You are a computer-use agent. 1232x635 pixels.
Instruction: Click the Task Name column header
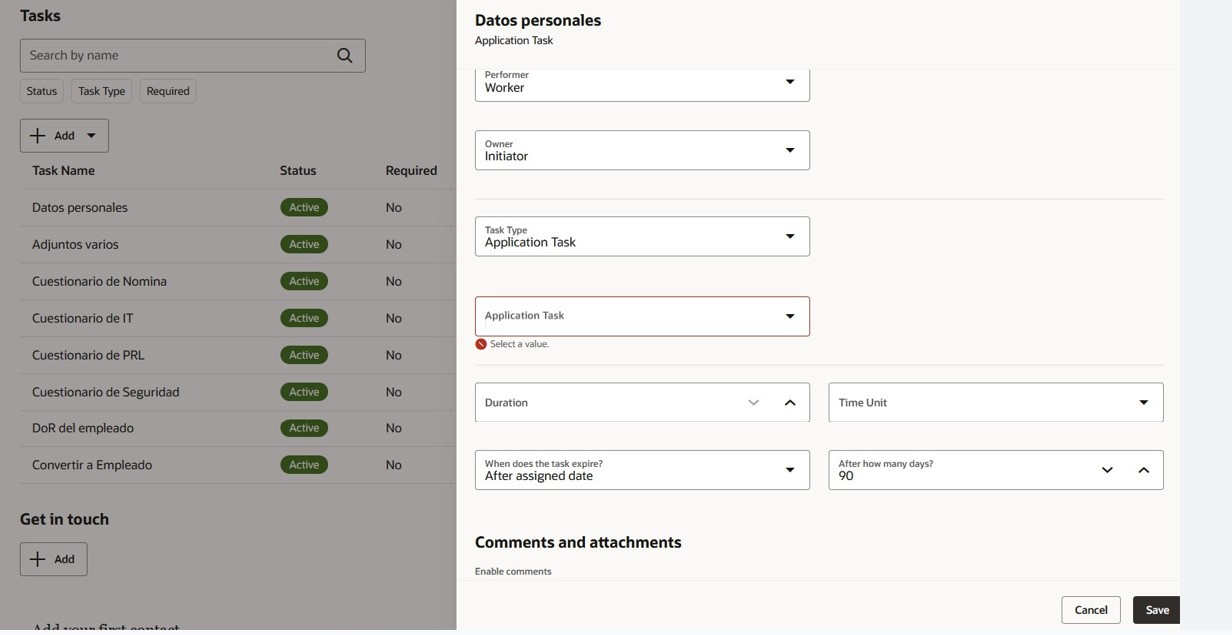tap(63, 170)
